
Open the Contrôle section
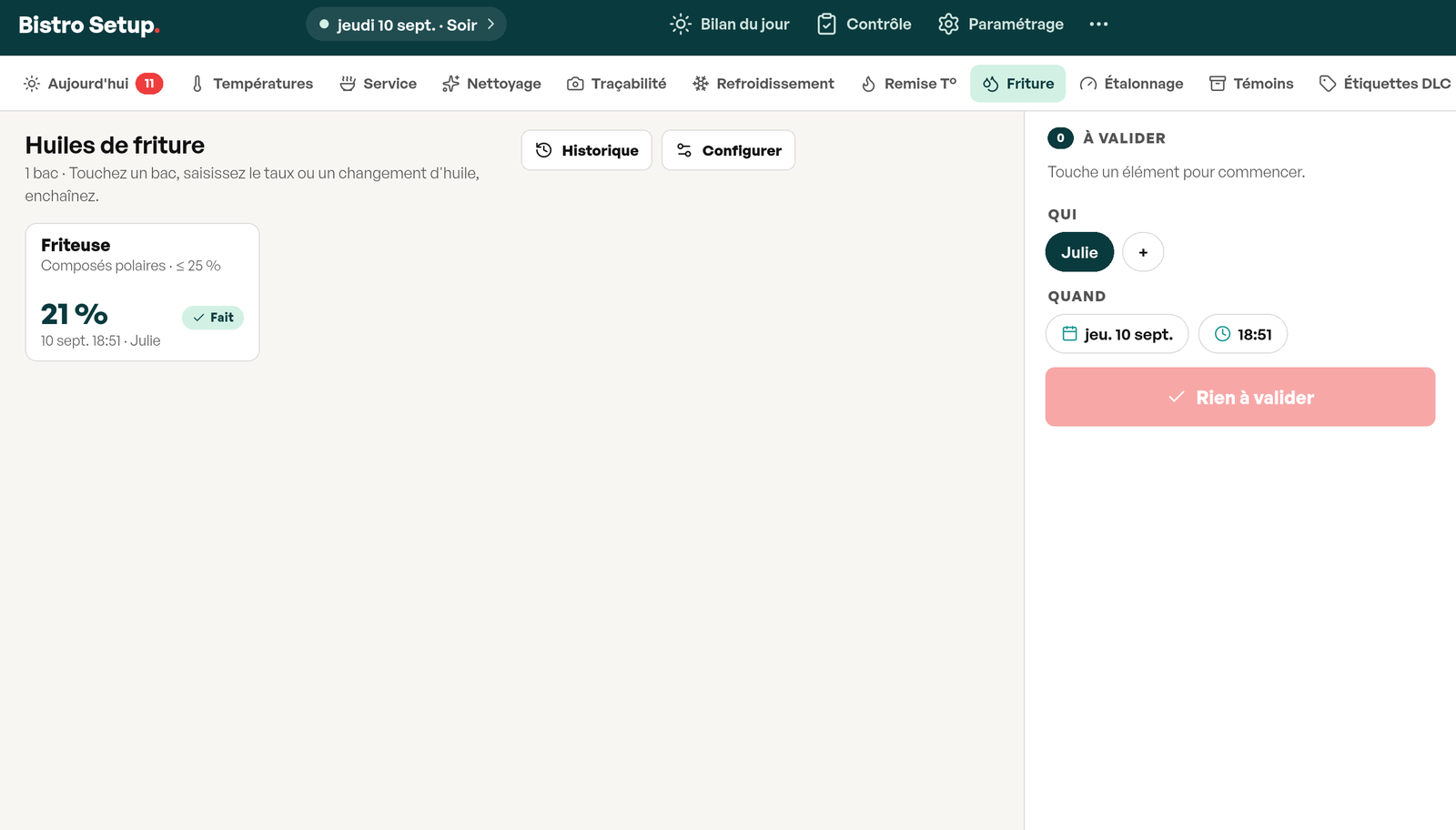click(x=864, y=25)
